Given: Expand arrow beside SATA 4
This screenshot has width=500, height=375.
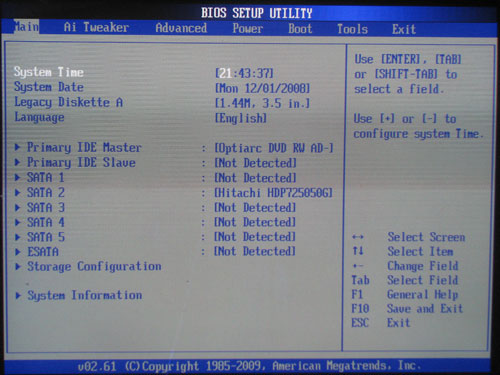Looking at the screenshot, I should pos(18,222).
